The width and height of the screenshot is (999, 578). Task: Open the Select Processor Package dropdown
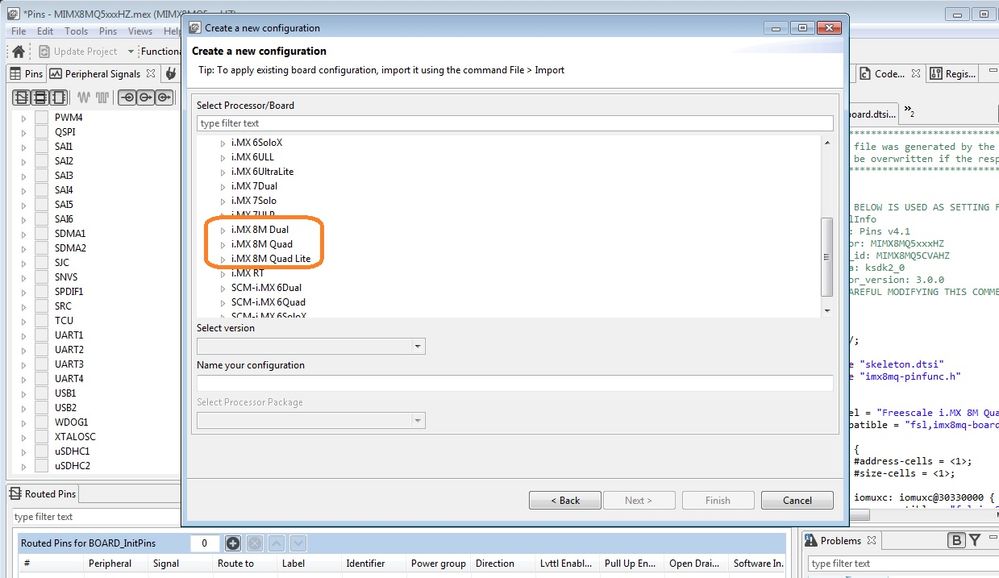(311, 420)
